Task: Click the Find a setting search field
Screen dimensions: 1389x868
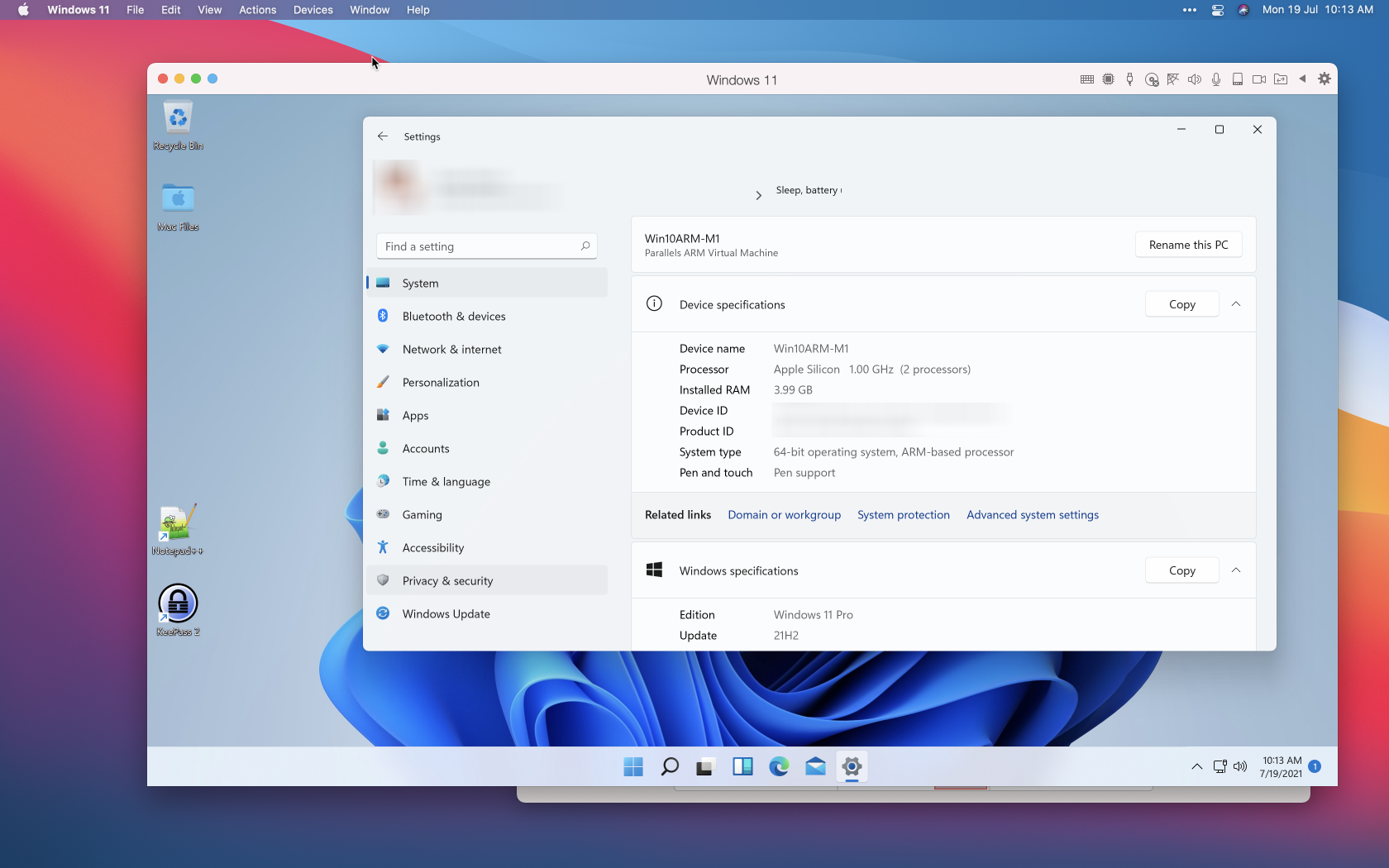Action: pos(486,246)
